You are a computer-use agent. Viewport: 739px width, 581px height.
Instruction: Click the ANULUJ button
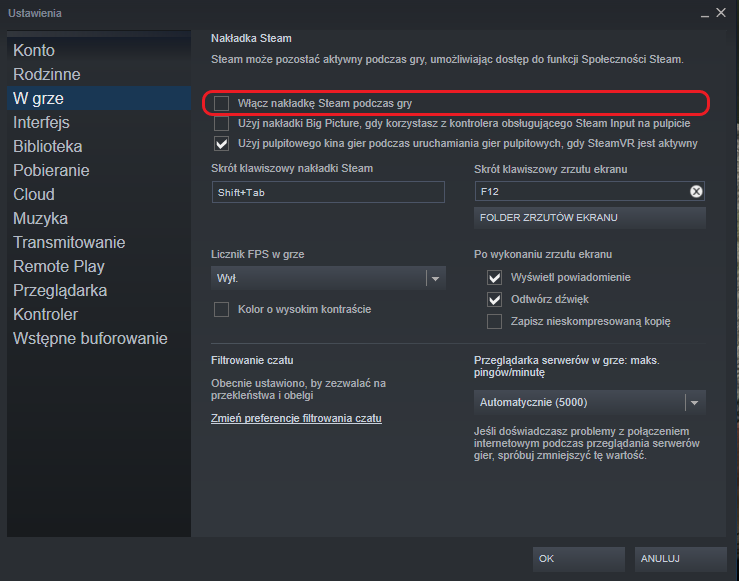681,559
